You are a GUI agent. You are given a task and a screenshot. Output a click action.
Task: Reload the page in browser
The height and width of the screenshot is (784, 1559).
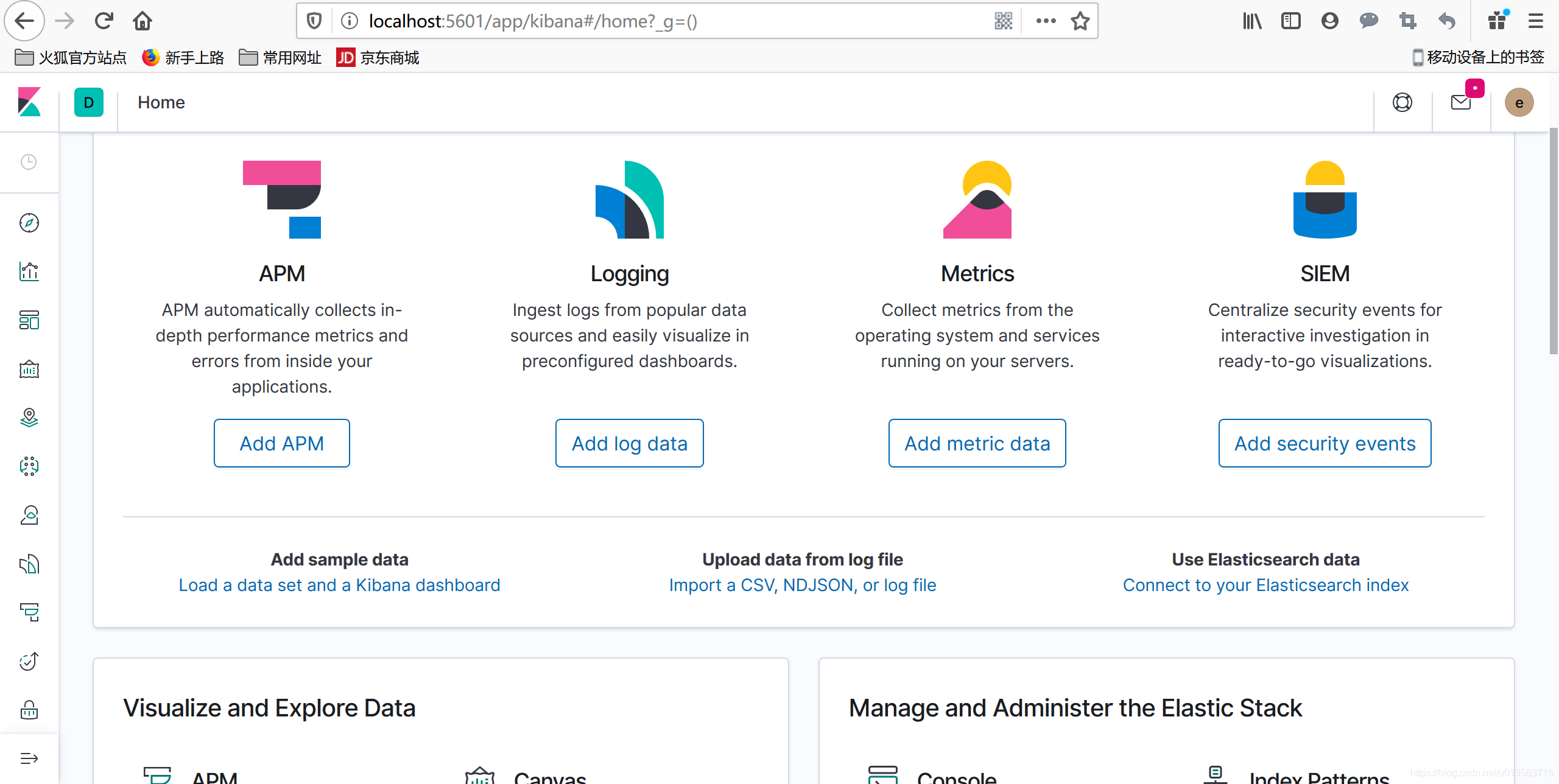point(104,21)
